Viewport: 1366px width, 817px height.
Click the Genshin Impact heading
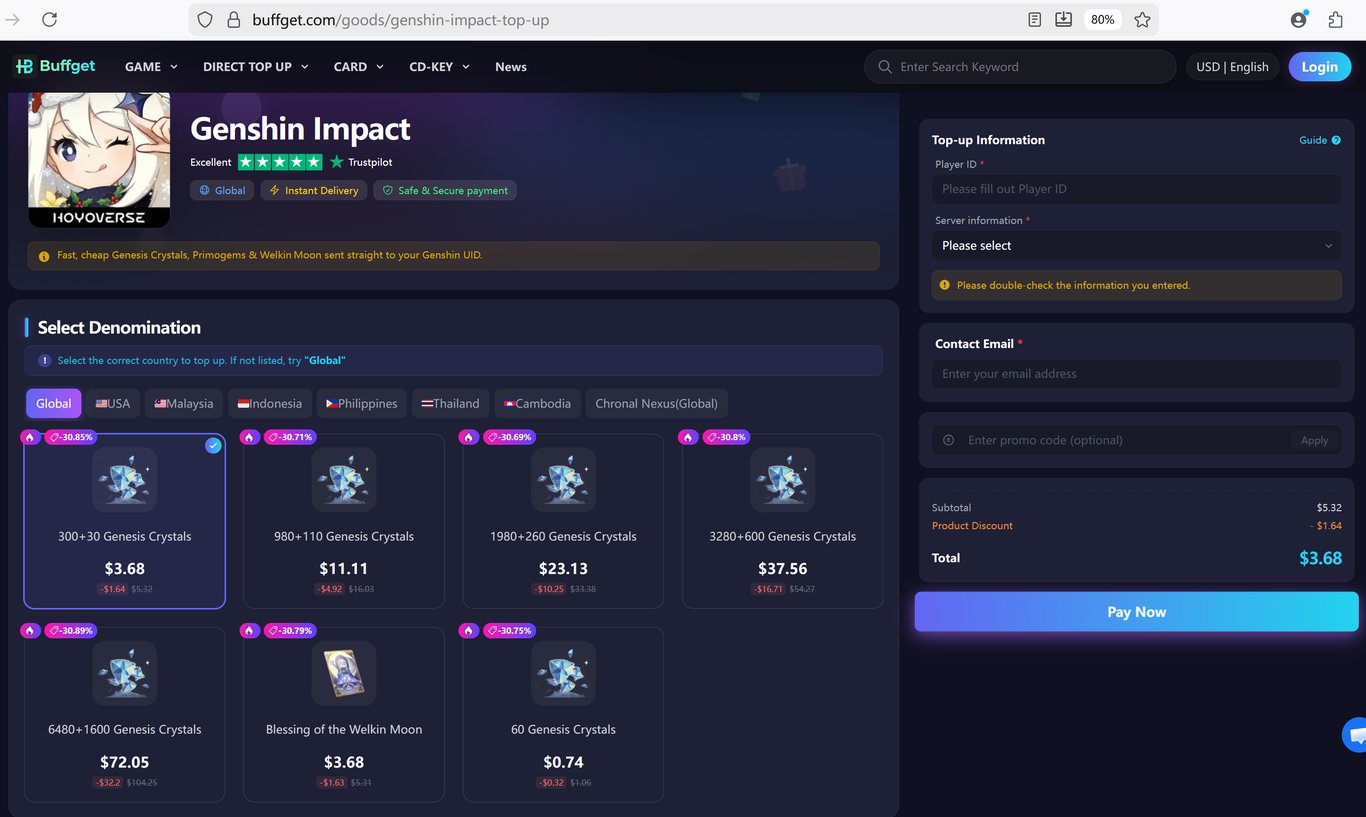pos(300,129)
